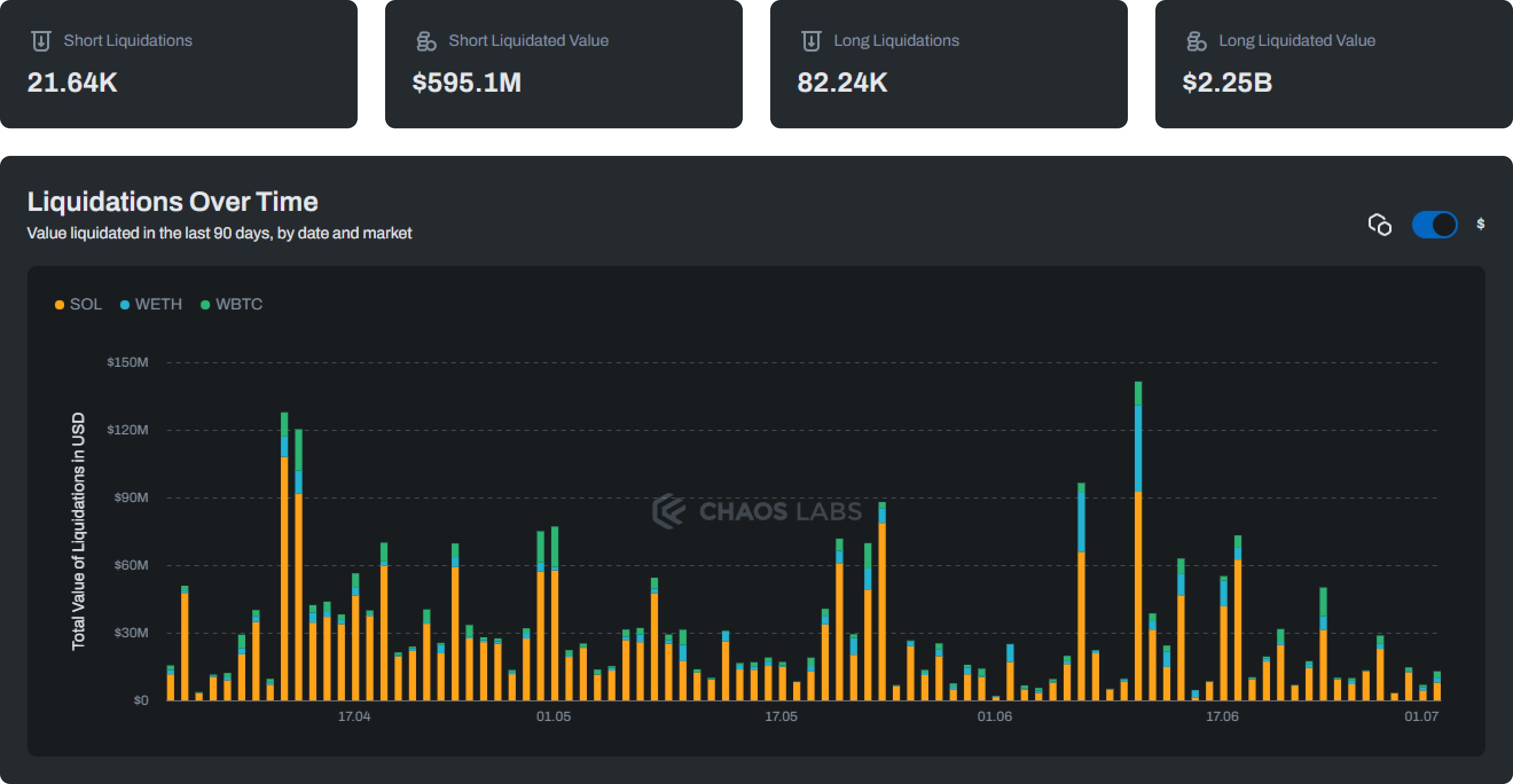Click the 17.06 date axis label
Viewport: 1513px width, 784px height.
pos(1222,716)
